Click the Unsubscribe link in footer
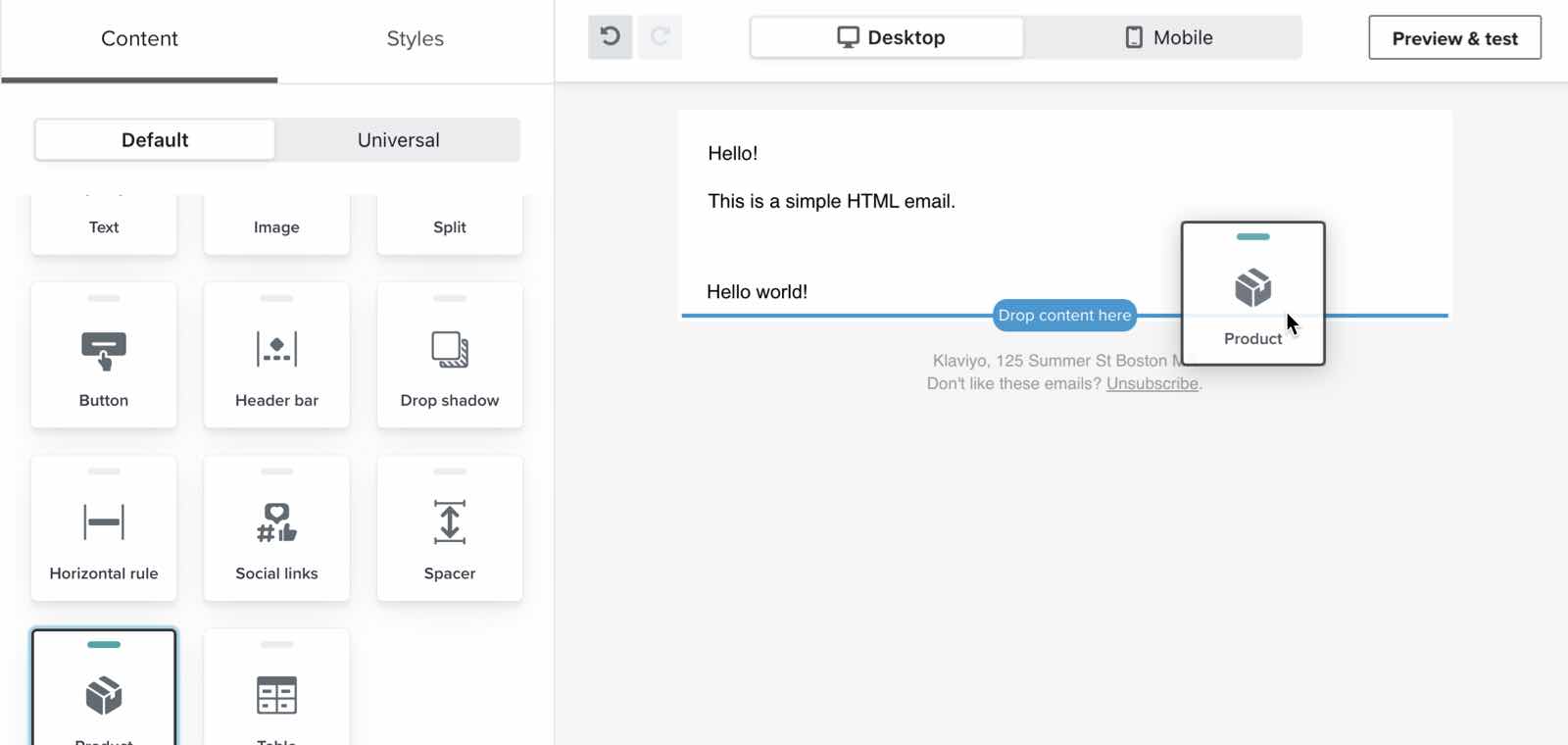The height and width of the screenshot is (745, 1568). tap(1151, 384)
